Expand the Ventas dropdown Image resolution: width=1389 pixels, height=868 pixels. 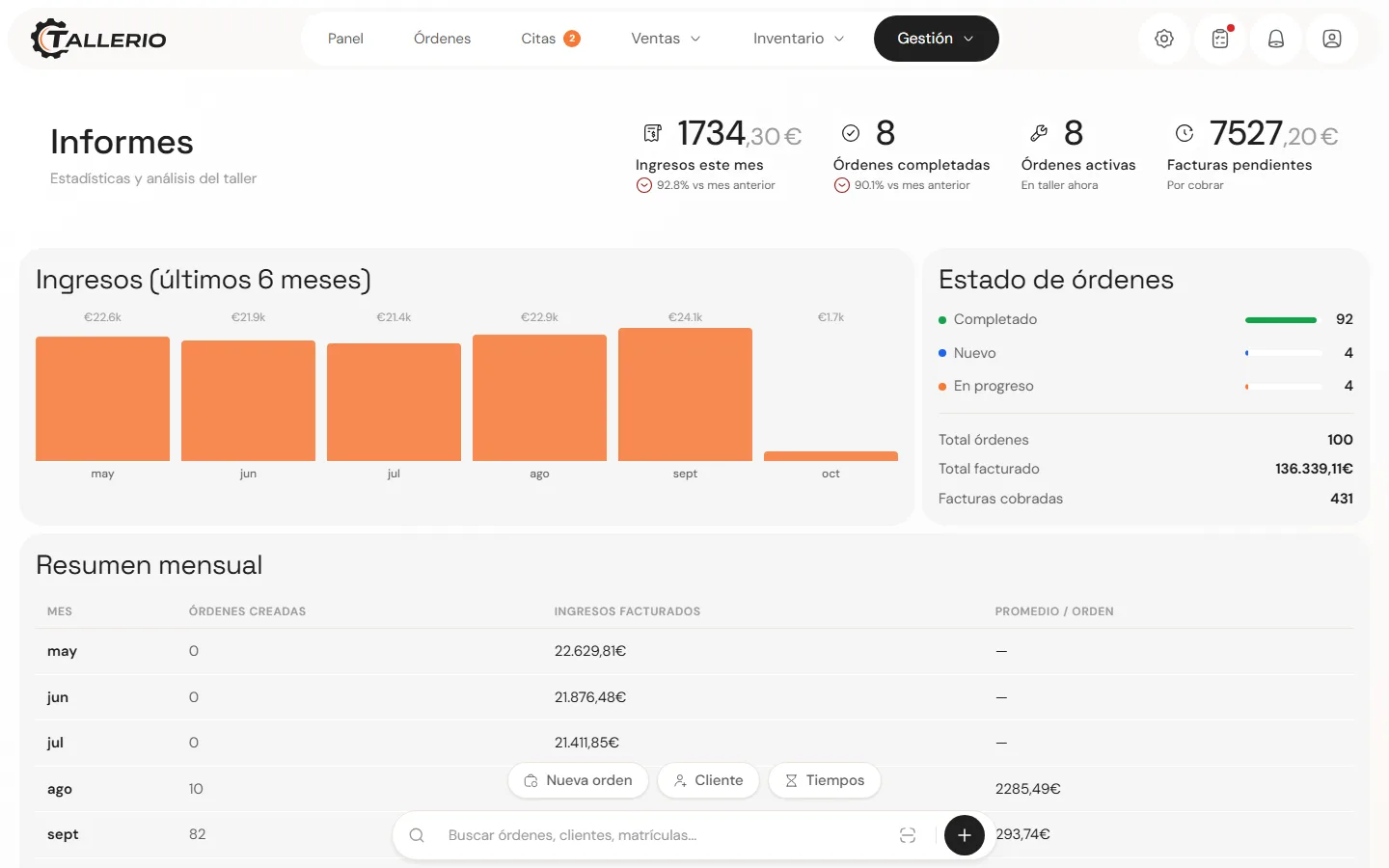click(x=666, y=39)
